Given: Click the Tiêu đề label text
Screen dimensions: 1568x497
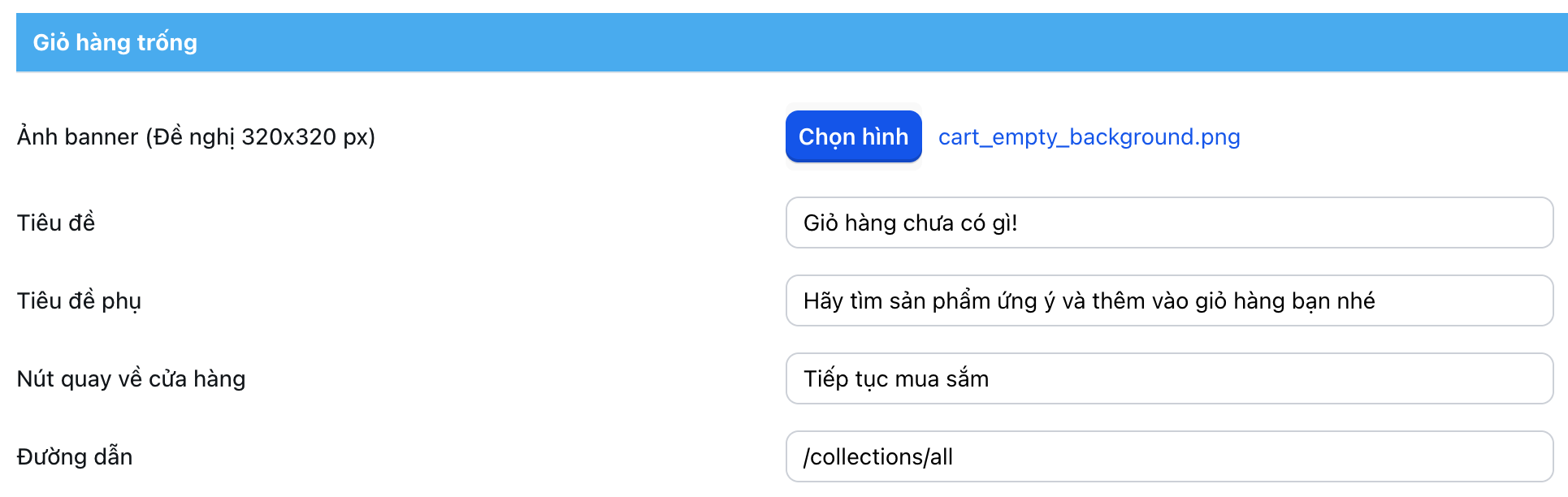Looking at the screenshot, I should click(x=56, y=223).
